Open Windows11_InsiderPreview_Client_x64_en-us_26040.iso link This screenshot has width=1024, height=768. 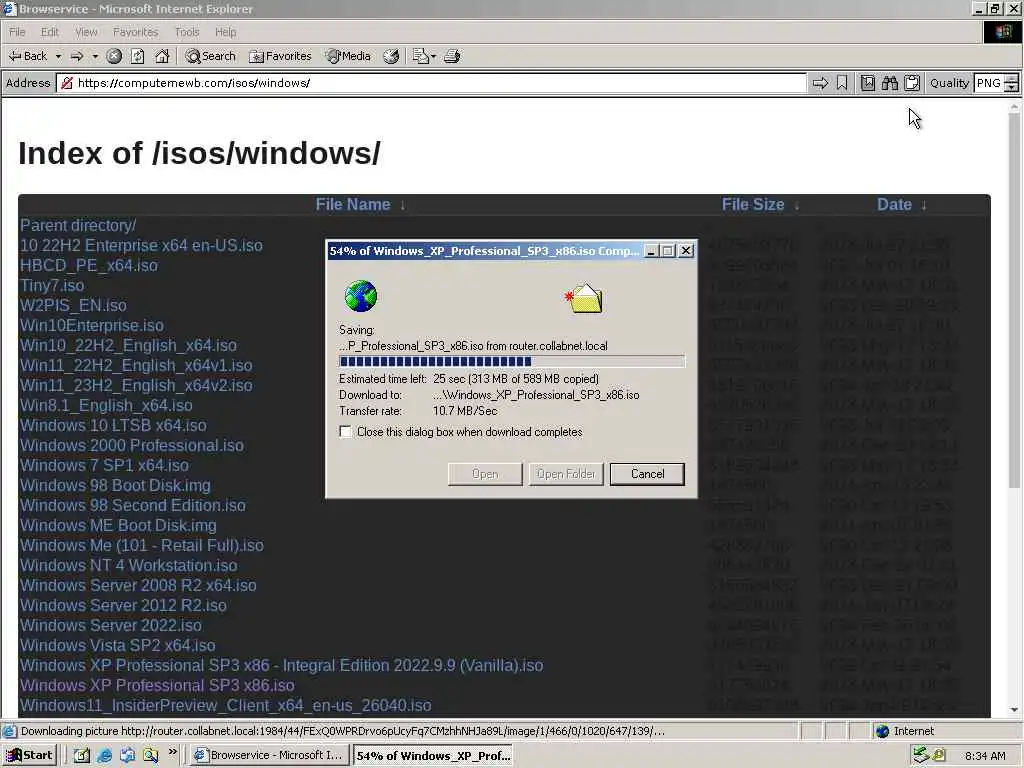(x=225, y=706)
